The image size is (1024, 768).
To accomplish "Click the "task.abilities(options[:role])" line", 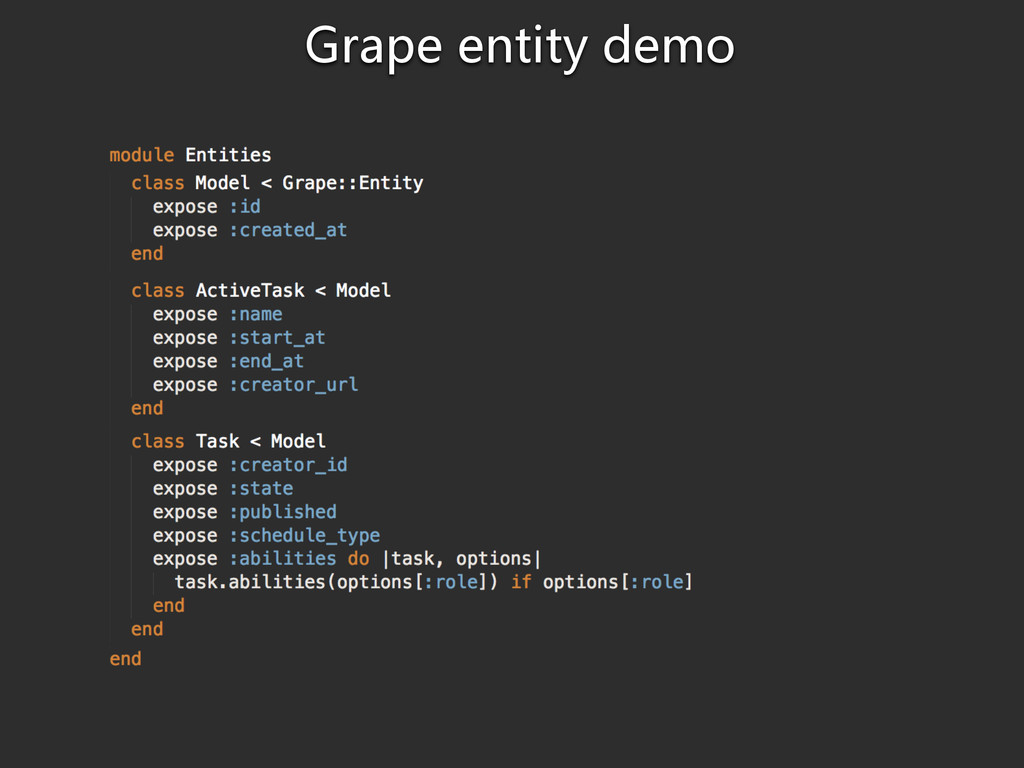I will (x=433, y=582).
